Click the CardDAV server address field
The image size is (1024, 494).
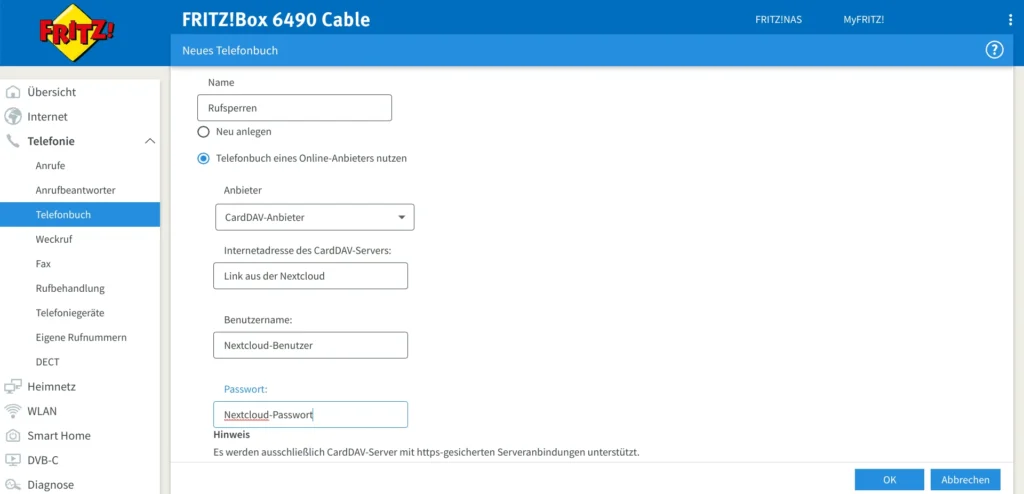click(x=310, y=276)
